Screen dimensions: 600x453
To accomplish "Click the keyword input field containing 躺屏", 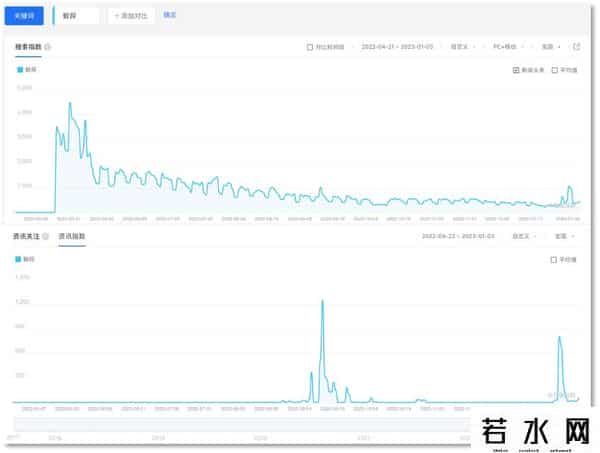I will (77, 16).
